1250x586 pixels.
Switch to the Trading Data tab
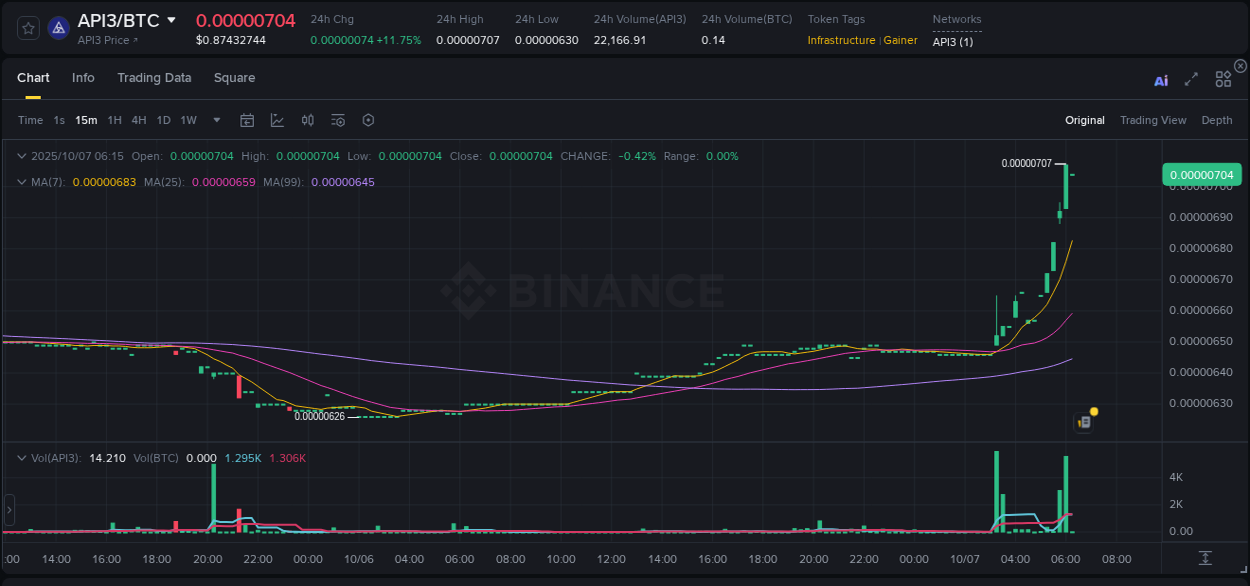pyautogui.click(x=154, y=78)
